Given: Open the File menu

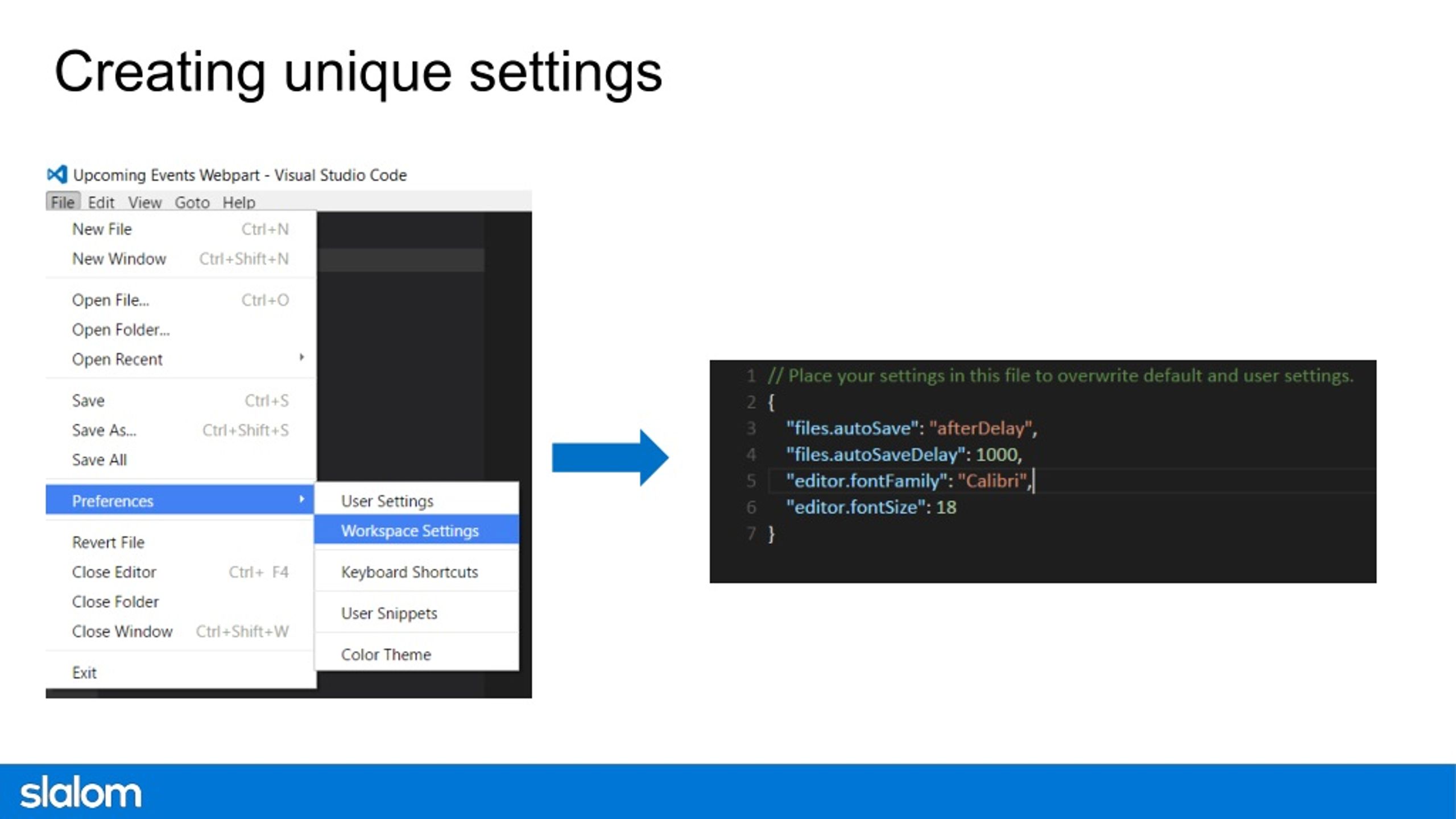Looking at the screenshot, I should tap(63, 202).
